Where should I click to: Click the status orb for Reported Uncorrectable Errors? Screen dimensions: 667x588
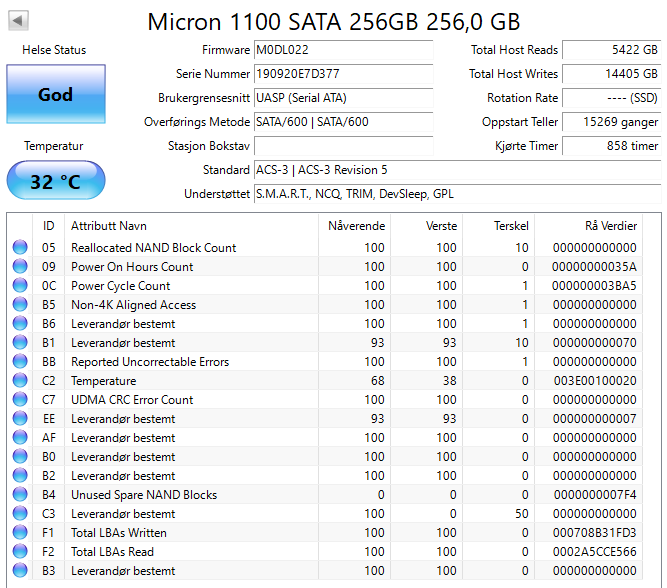coord(20,361)
